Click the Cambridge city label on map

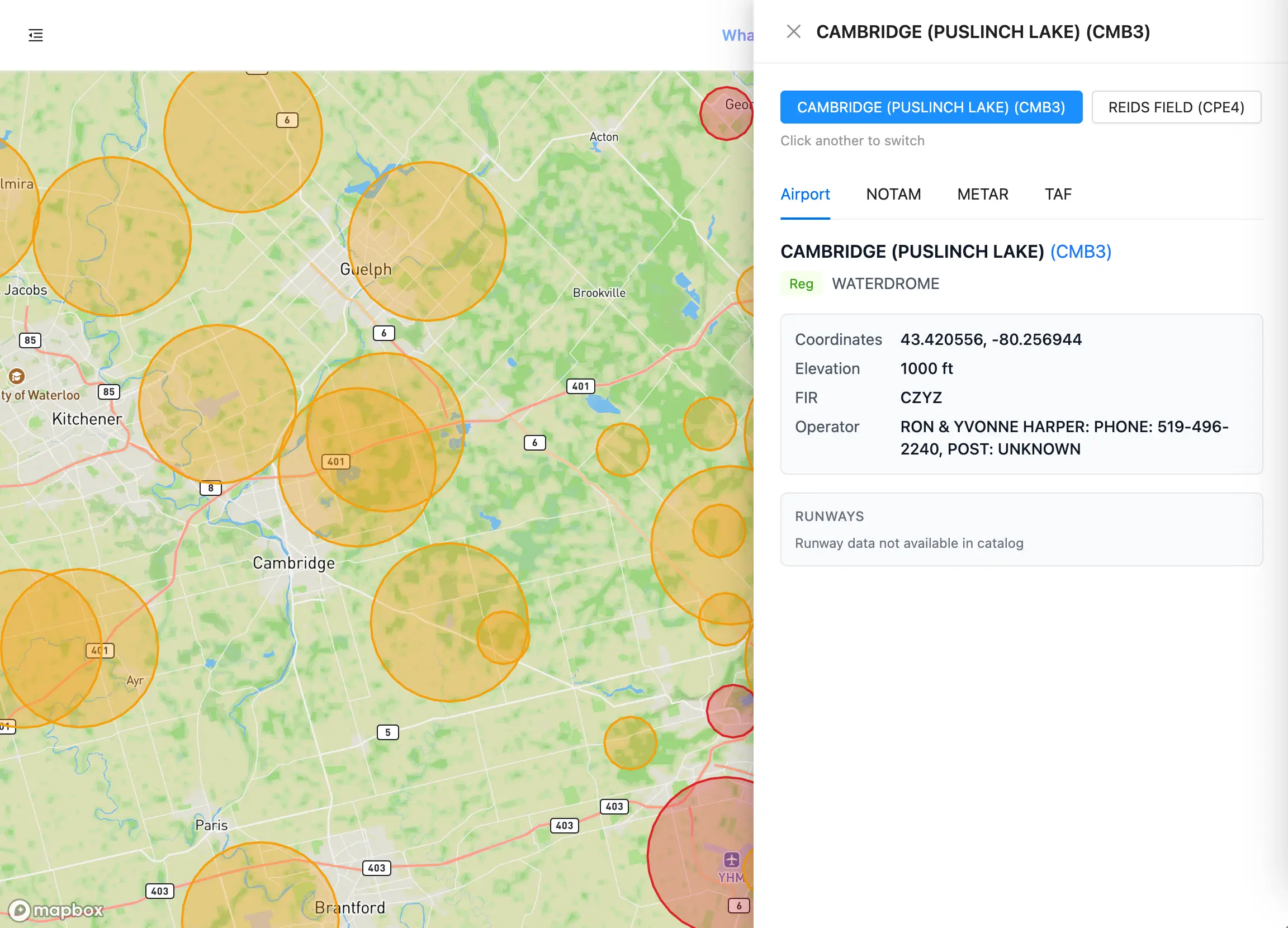click(293, 564)
